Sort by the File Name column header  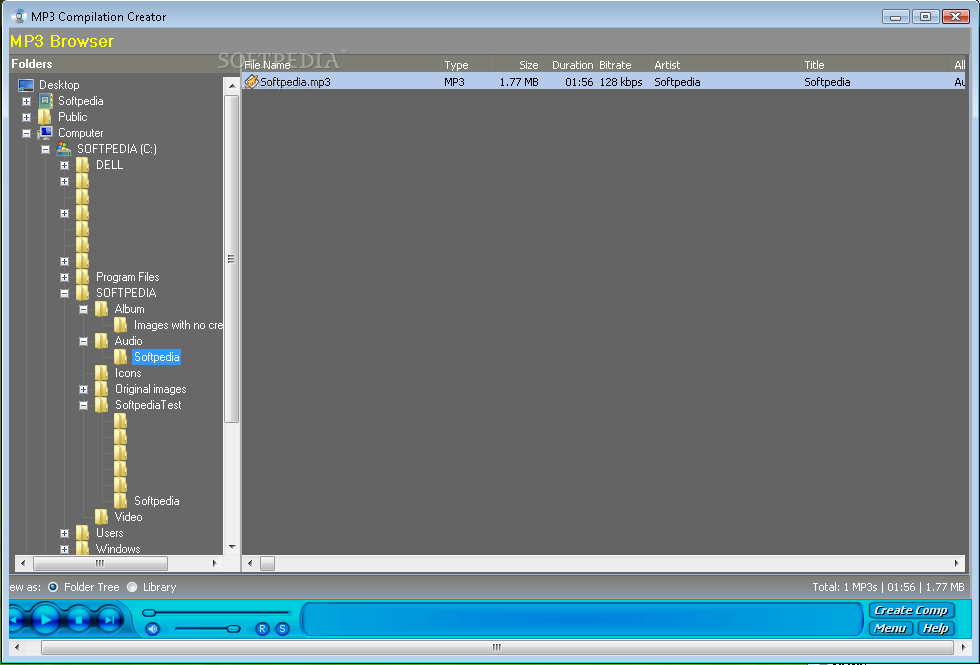click(341, 65)
